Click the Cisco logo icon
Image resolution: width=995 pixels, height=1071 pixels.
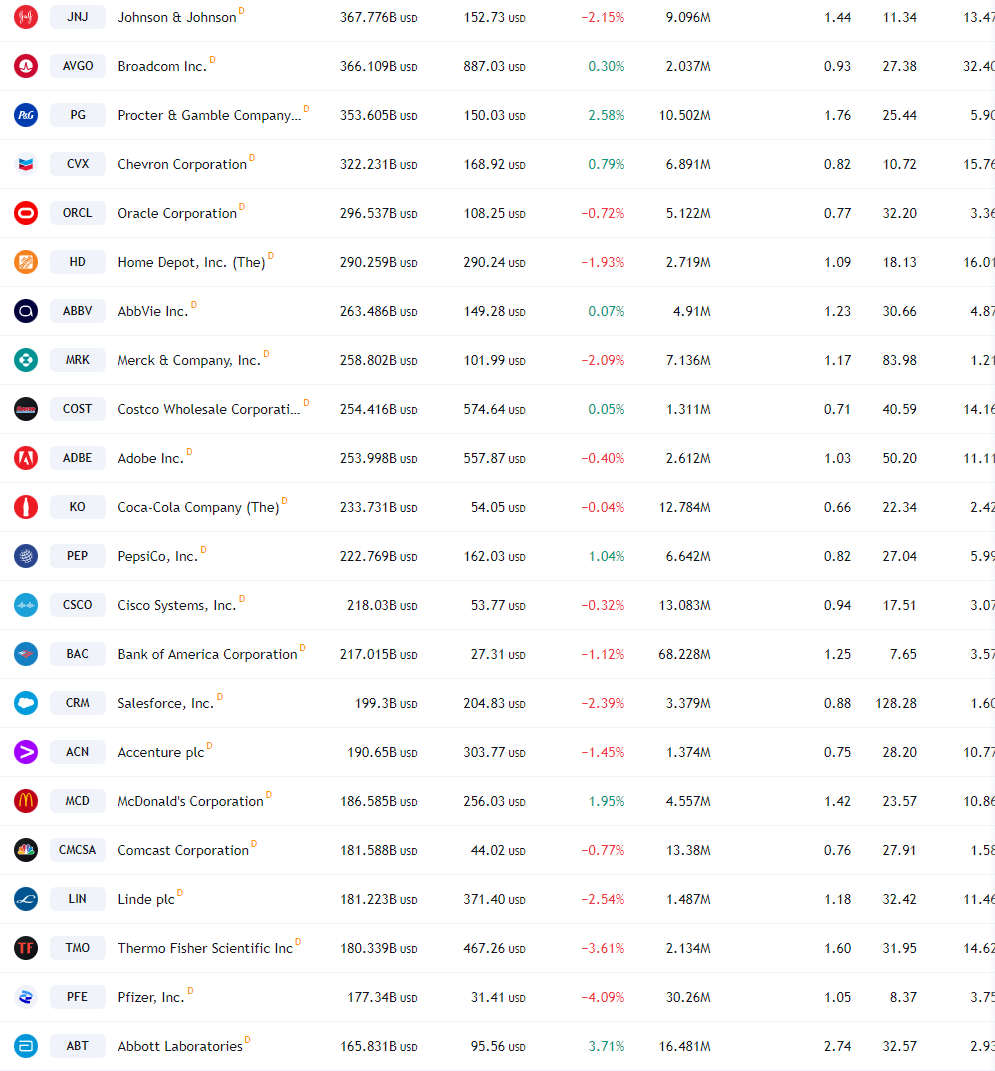point(26,605)
